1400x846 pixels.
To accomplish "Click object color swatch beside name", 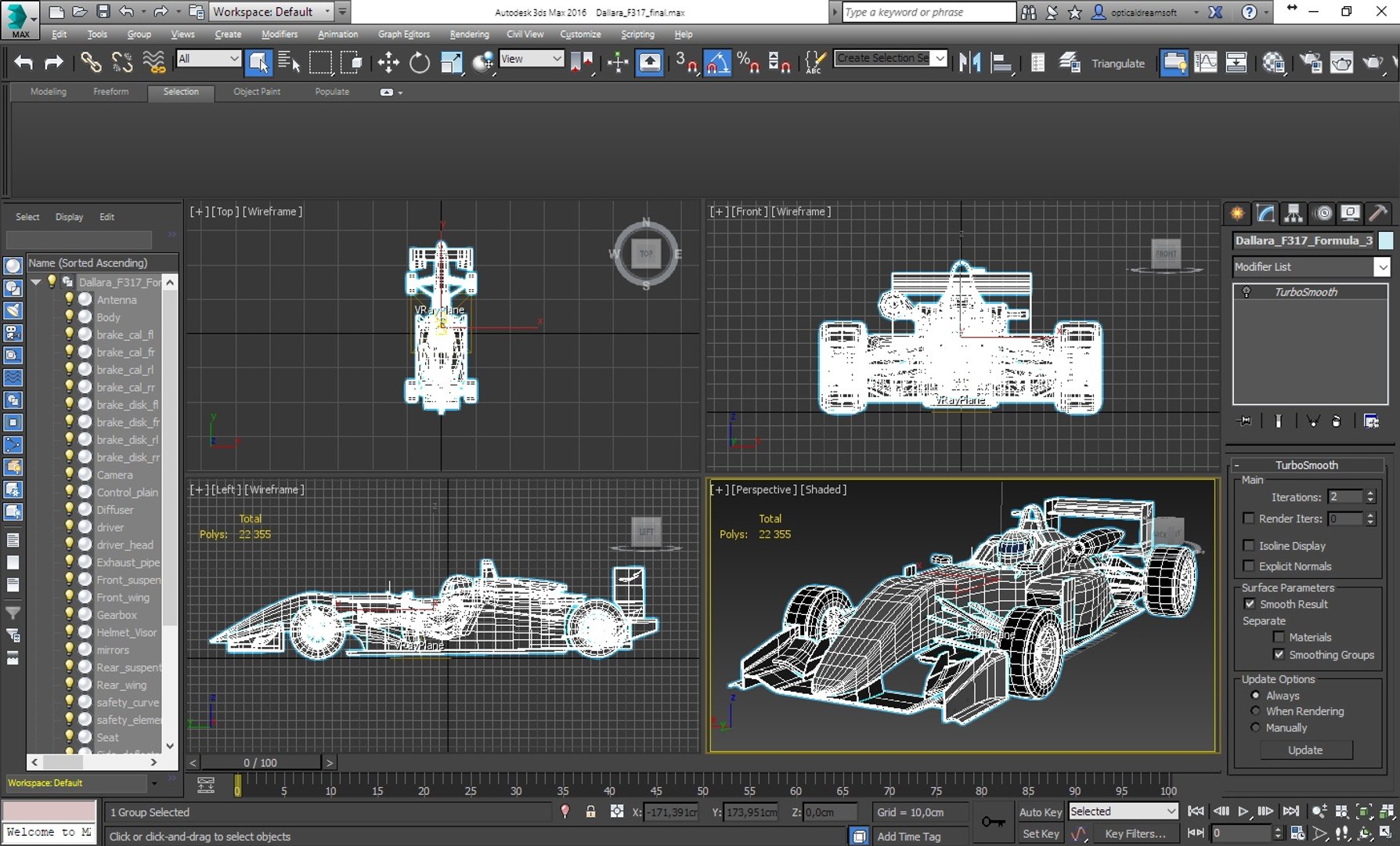I will tap(1386, 240).
